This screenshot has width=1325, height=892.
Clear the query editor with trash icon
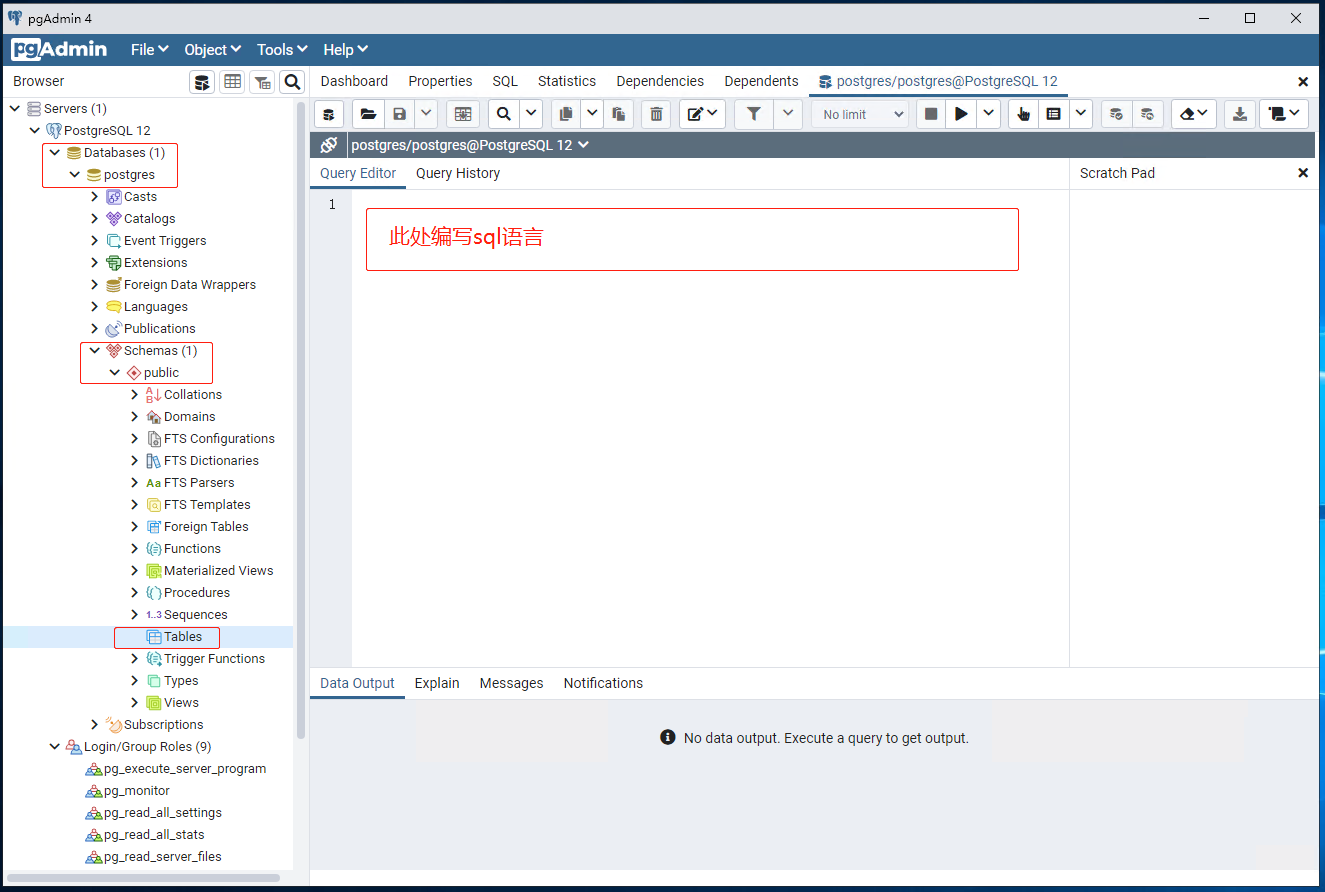click(656, 113)
